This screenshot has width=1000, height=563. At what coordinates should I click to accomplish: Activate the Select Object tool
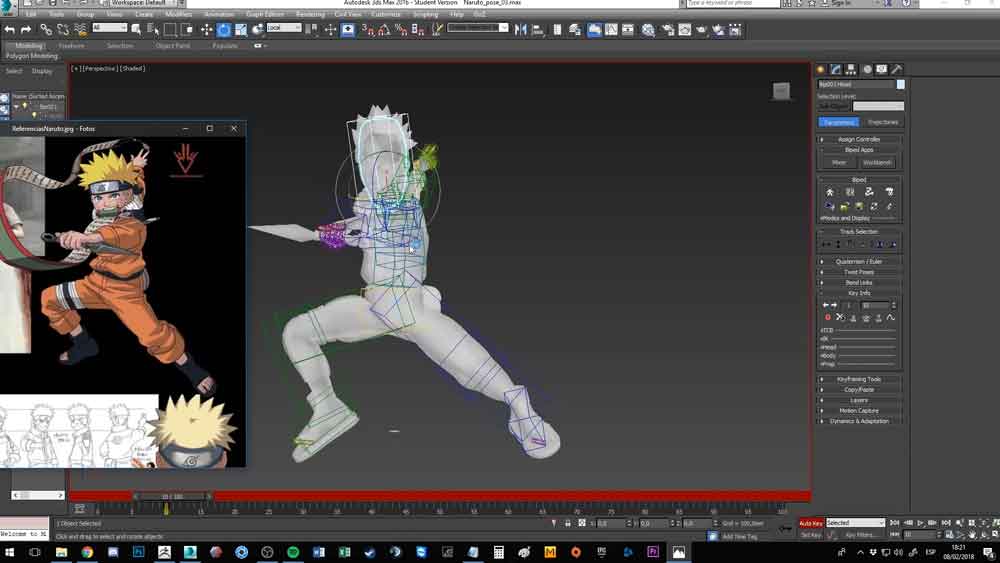136,29
